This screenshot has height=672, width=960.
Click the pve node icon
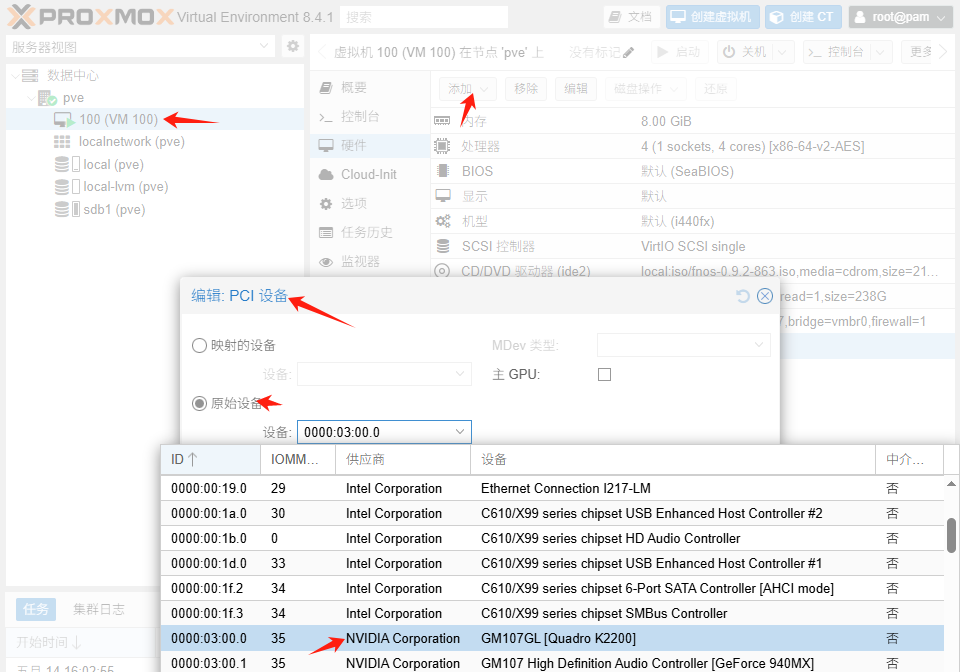[48, 98]
